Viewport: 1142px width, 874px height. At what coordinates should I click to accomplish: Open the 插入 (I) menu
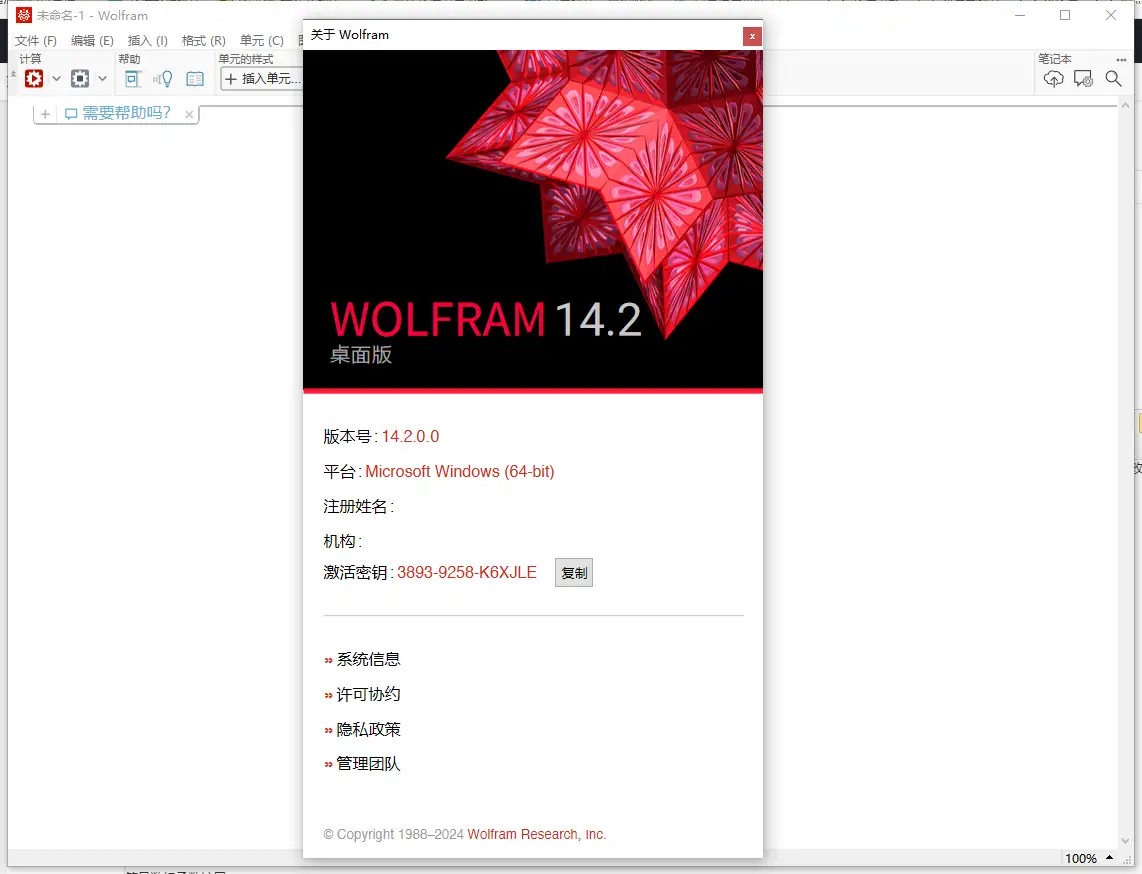click(x=148, y=41)
